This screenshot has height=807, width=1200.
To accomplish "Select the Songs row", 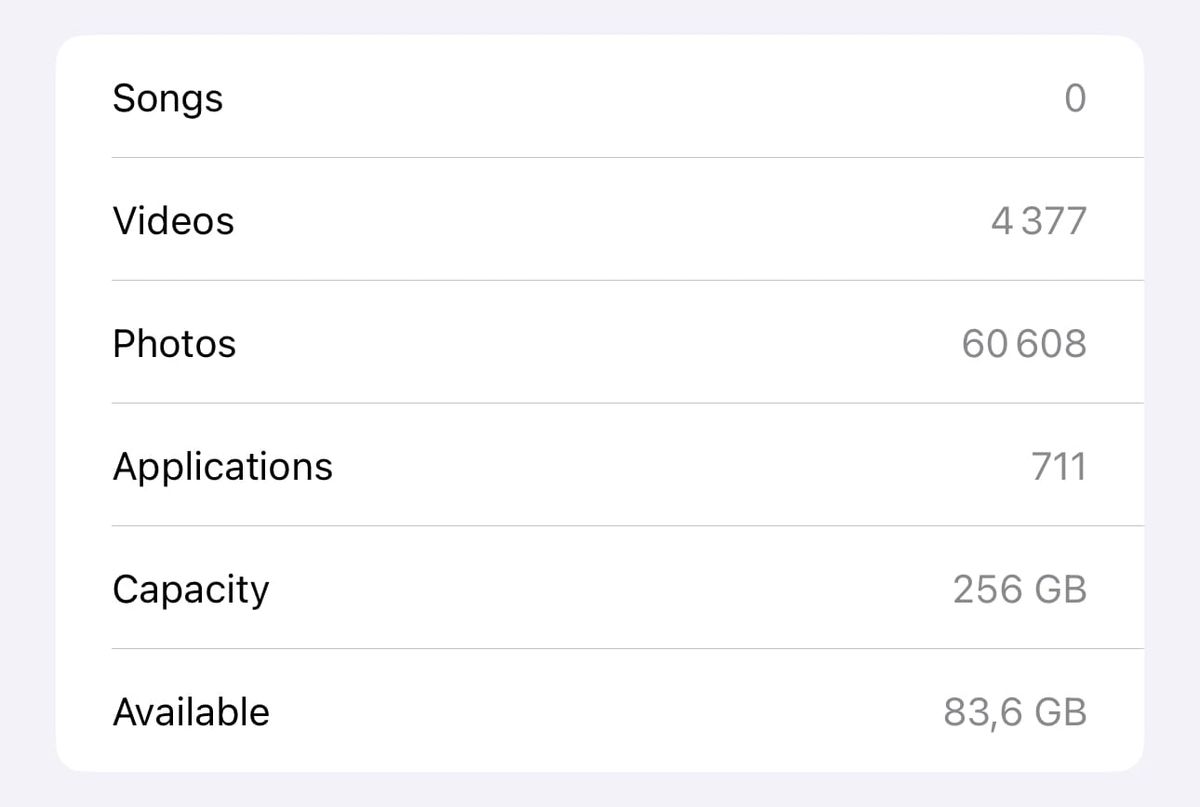I will 600,98.
